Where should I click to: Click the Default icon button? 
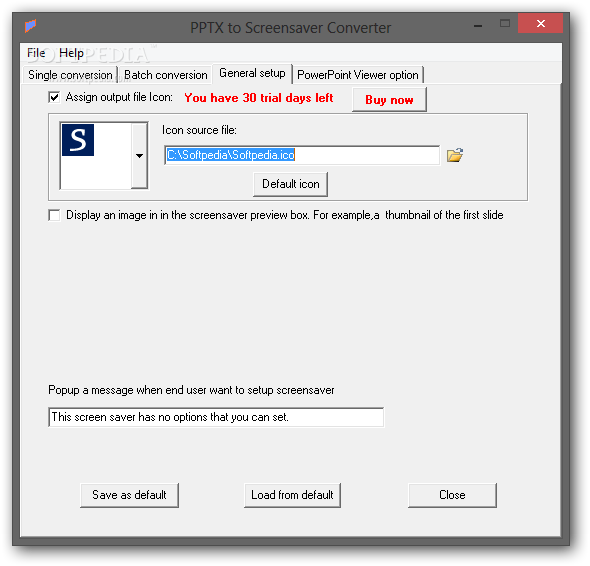click(290, 184)
